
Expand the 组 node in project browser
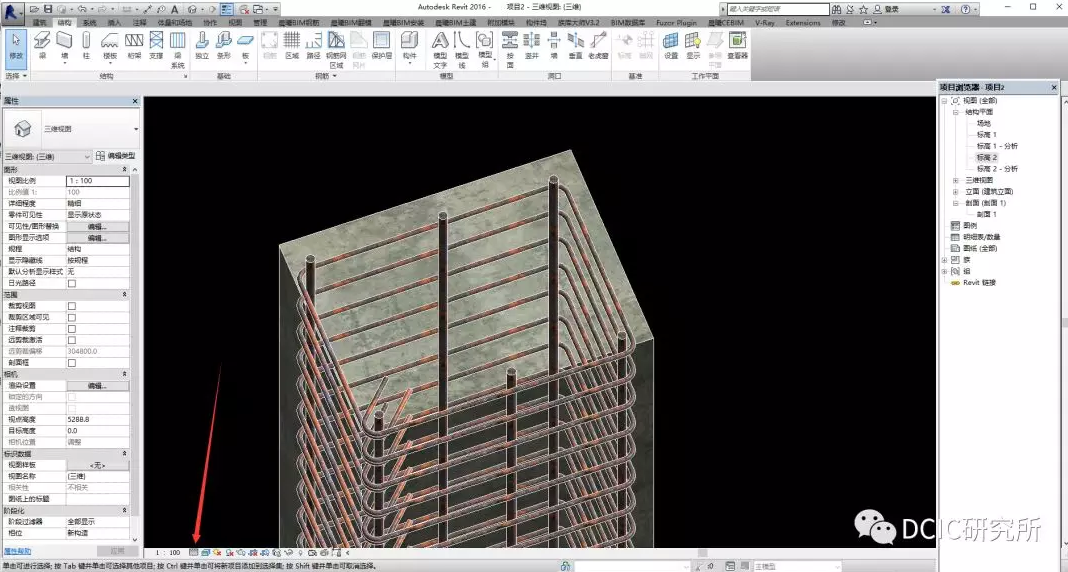pyautogui.click(x=945, y=271)
